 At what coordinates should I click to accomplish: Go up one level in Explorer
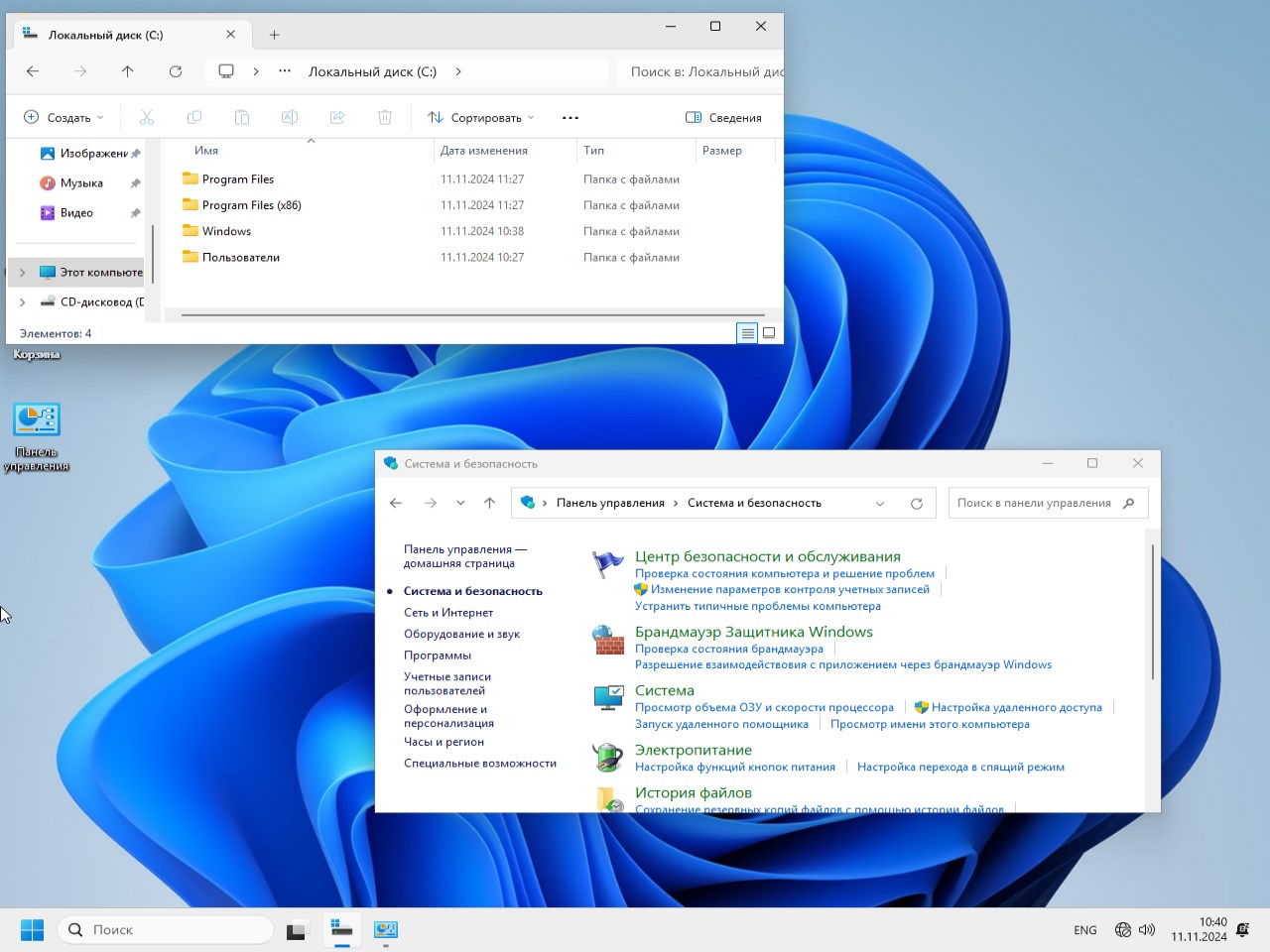point(128,71)
